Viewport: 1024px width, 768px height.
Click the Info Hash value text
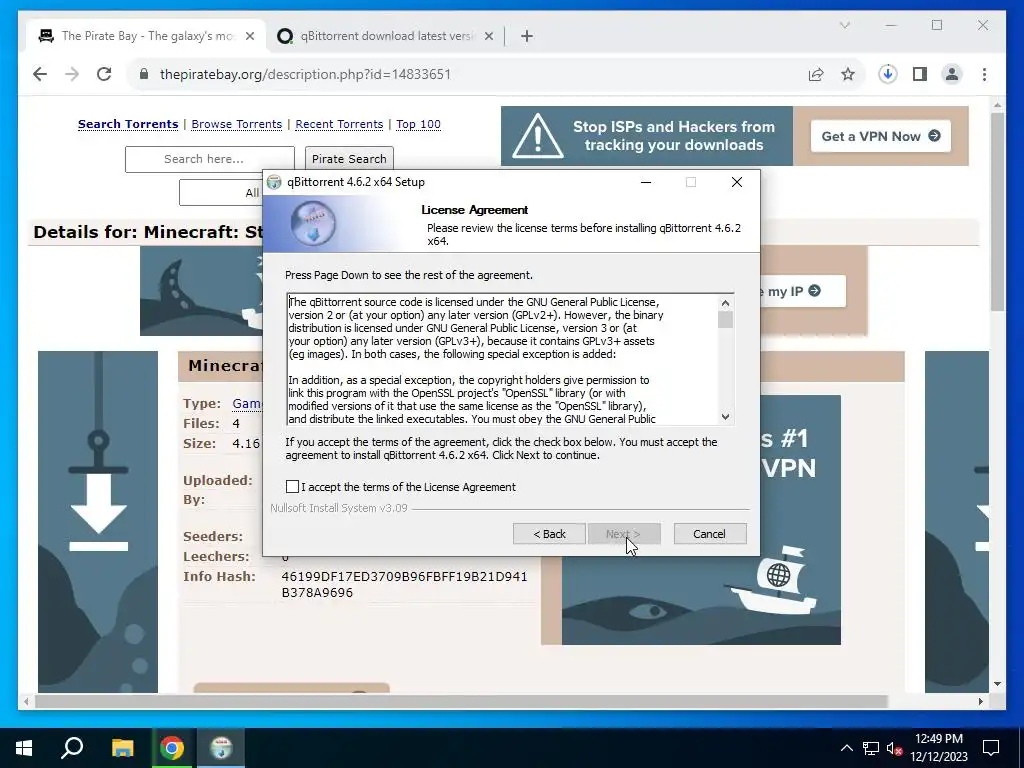[x=404, y=584]
